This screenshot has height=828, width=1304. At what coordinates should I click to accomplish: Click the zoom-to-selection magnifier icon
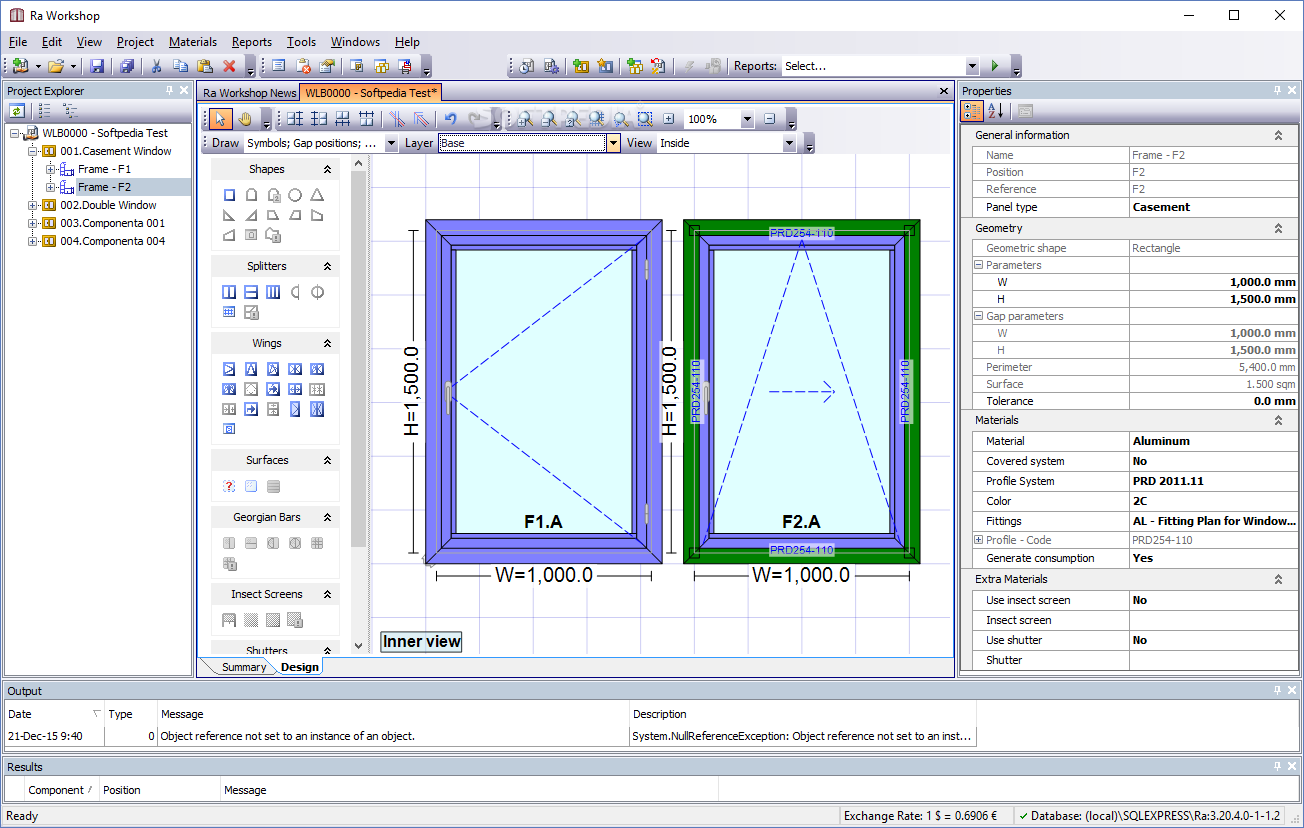tap(646, 119)
